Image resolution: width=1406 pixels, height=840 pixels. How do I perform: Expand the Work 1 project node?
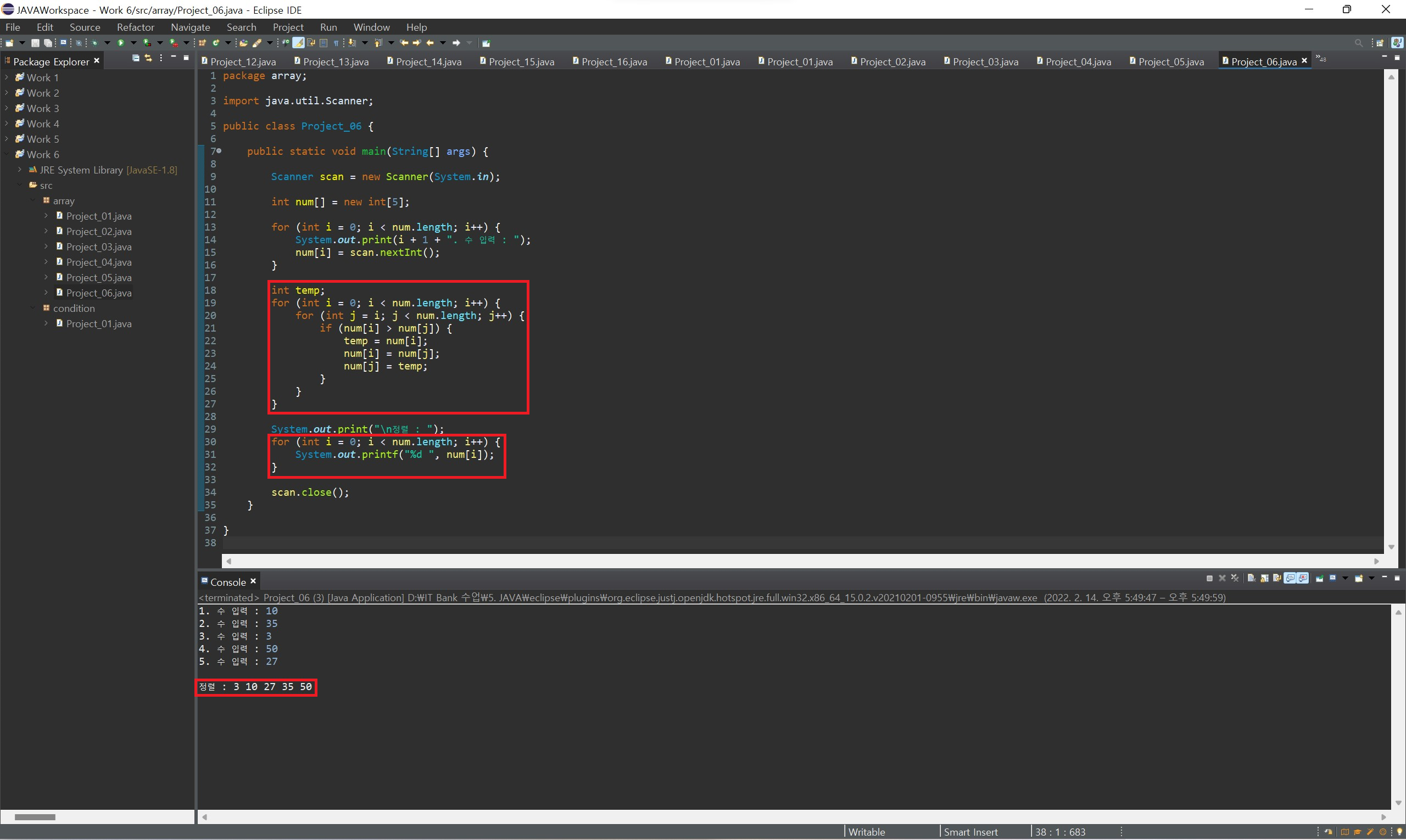point(7,77)
